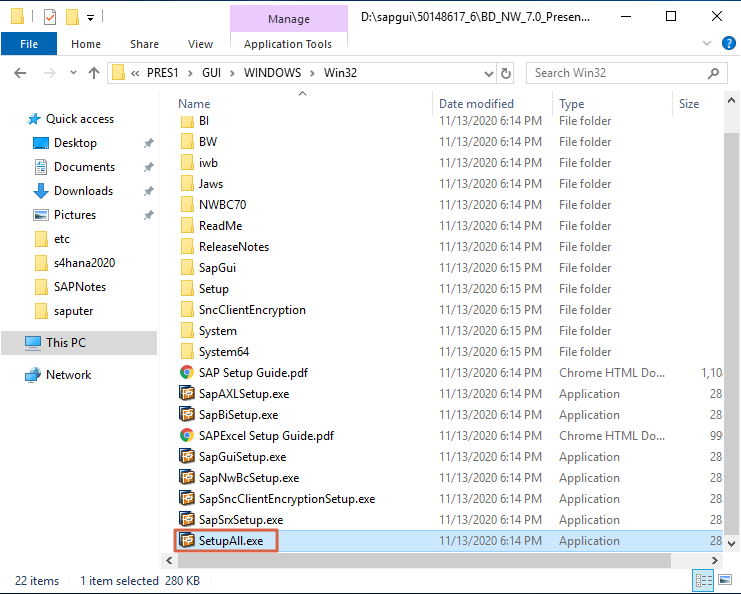Select the Jaws folder icon
The width and height of the screenshot is (741, 594).
(x=187, y=183)
